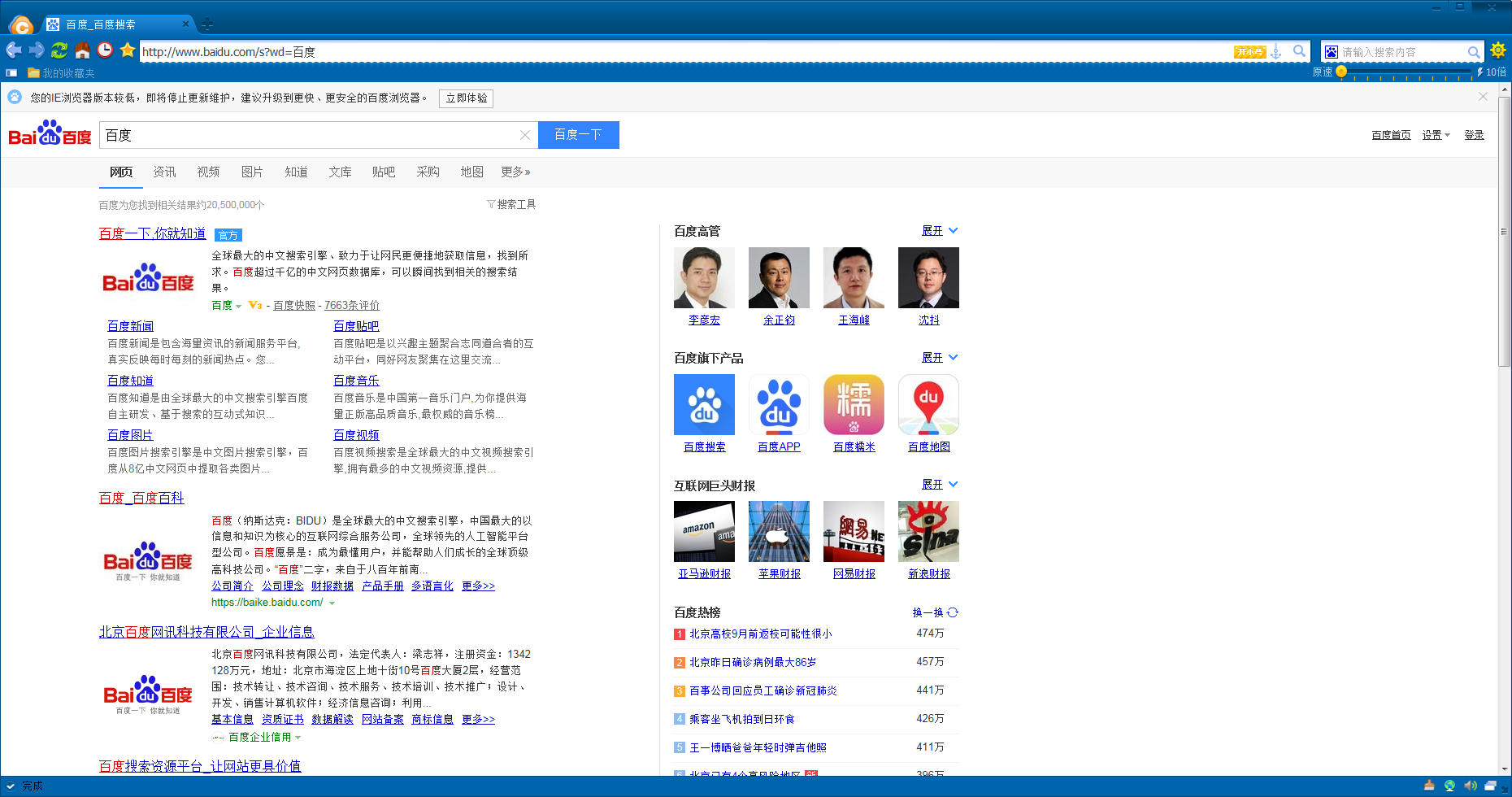Open 设置 dropdown menu

(x=1436, y=135)
